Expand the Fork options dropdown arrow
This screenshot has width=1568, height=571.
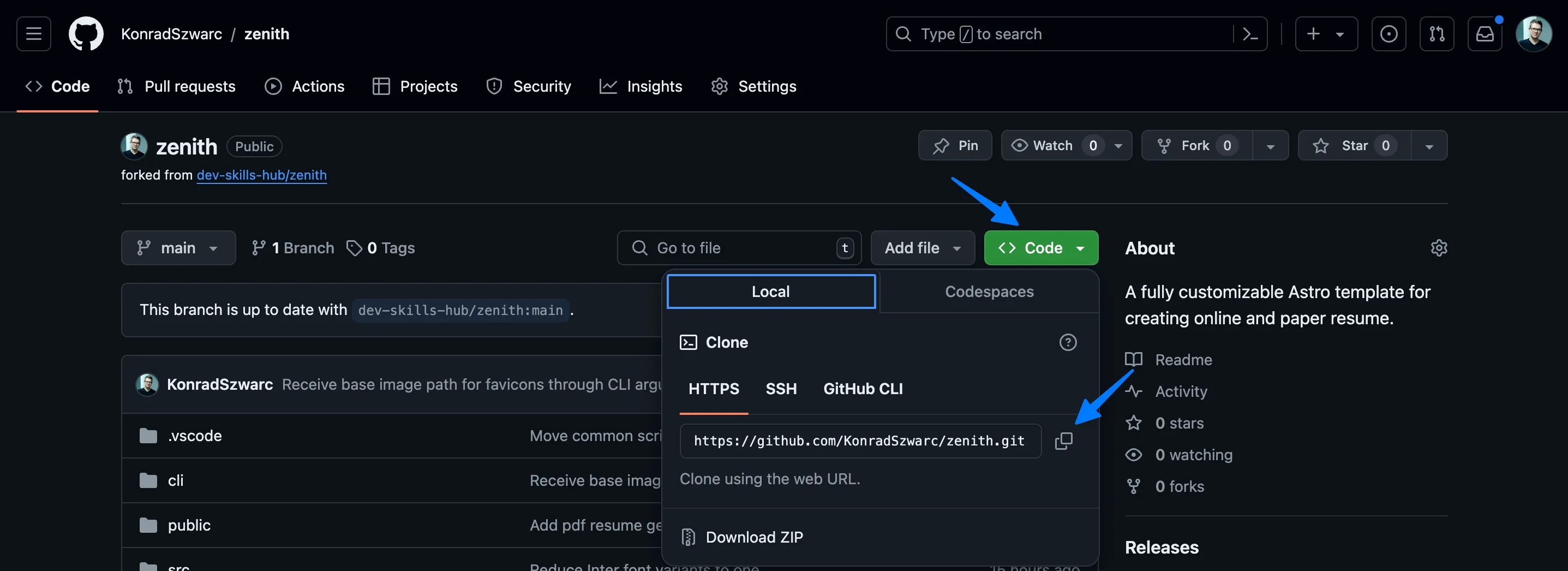[1270, 146]
